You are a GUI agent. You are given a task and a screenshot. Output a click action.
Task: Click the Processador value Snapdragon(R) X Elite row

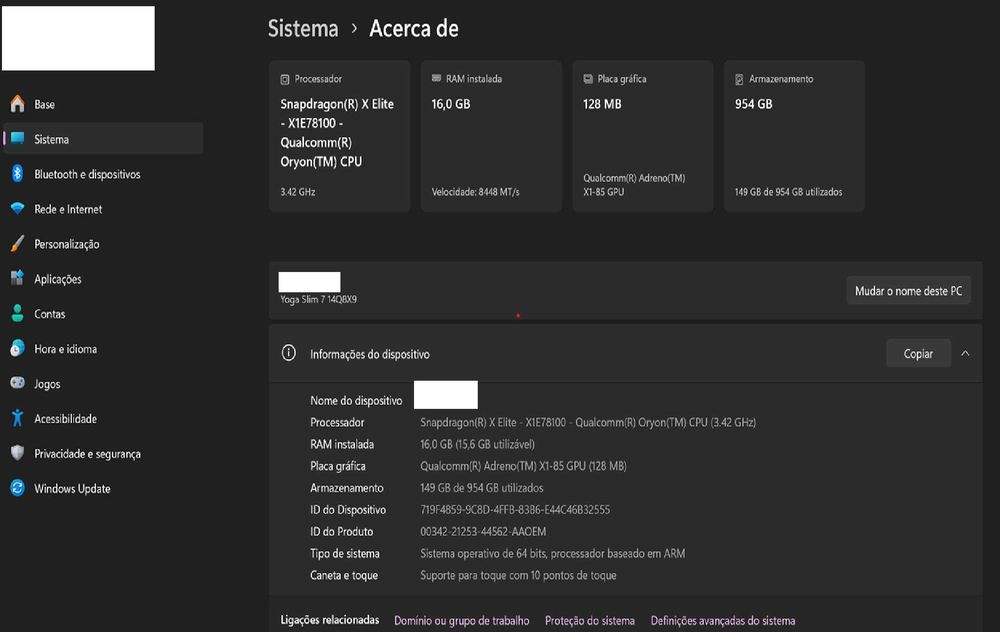point(587,422)
